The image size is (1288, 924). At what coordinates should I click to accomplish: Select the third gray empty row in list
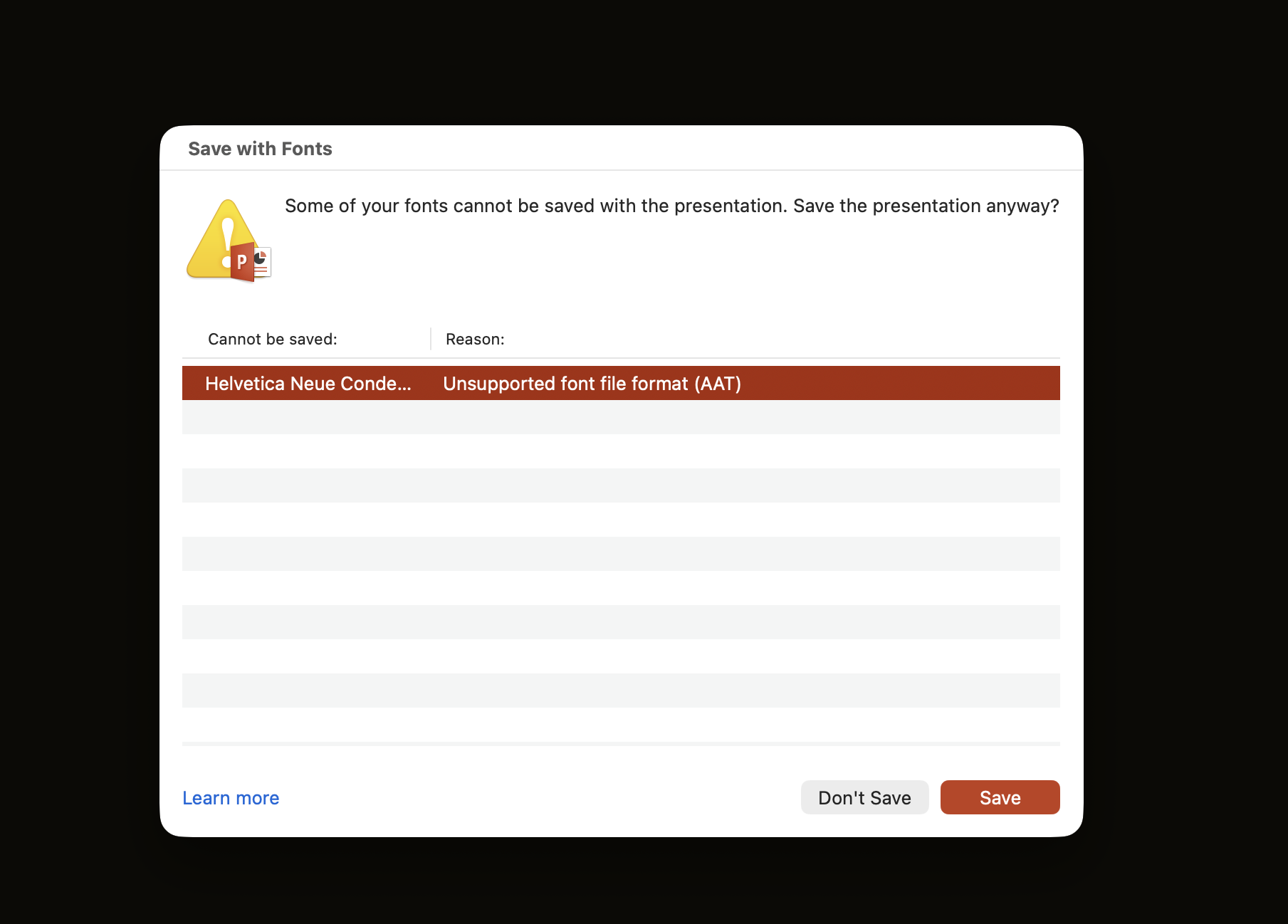[621, 554]
